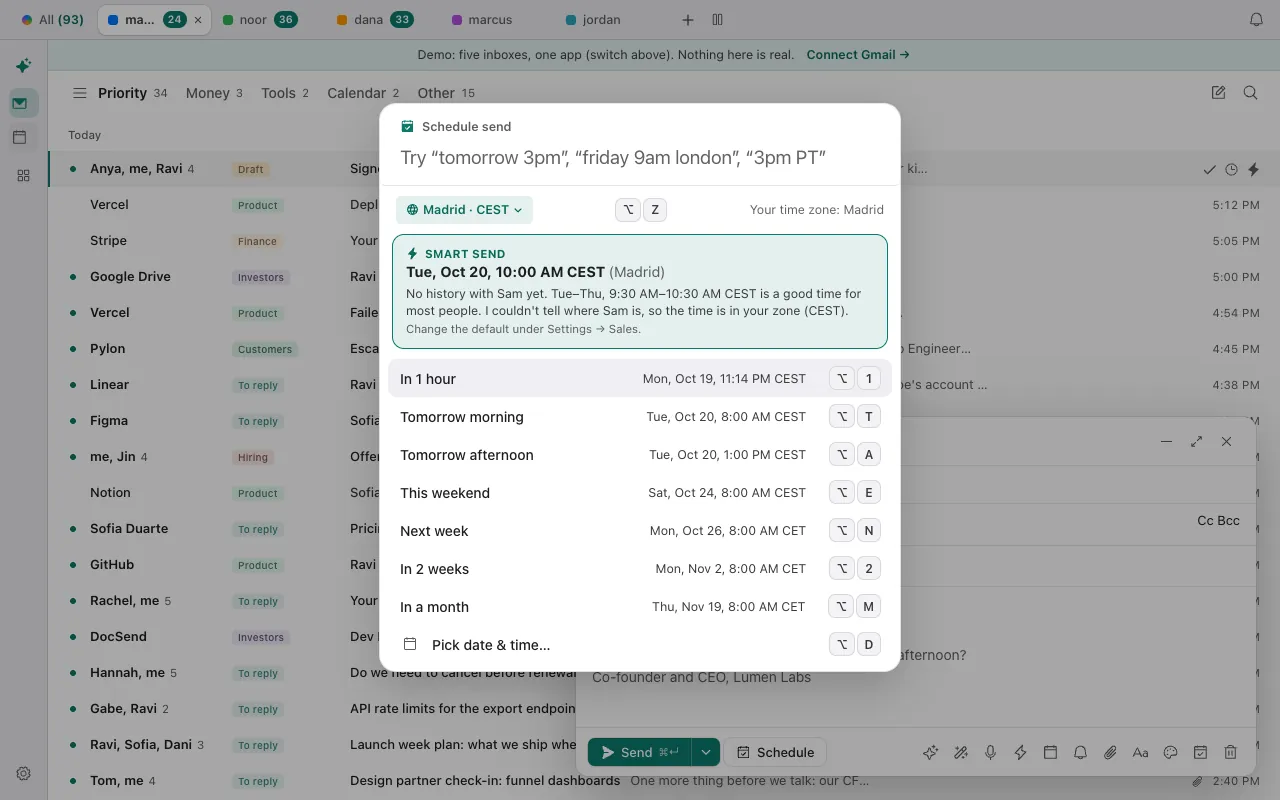Select the 'Next week' schedule option

(x=640, y=531)
